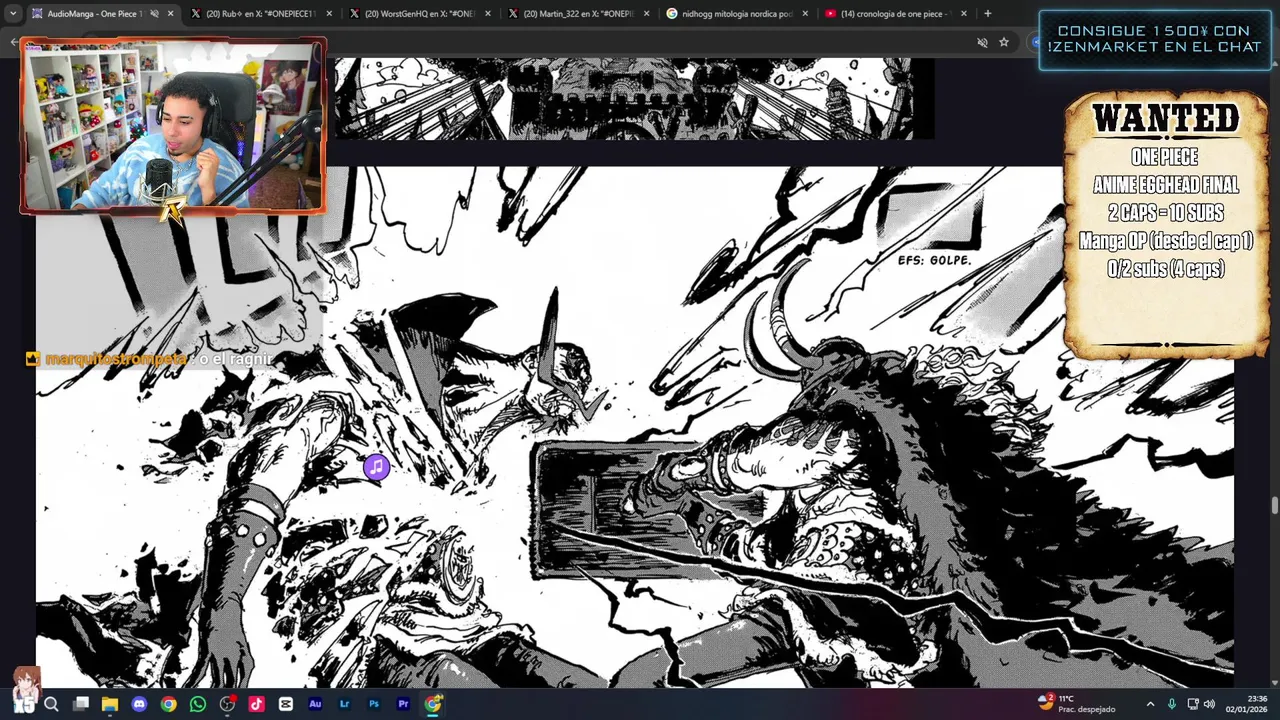The image size is (1280, 720).
Task: Click the muted-site icon in address bar
Action: (982, 42)
